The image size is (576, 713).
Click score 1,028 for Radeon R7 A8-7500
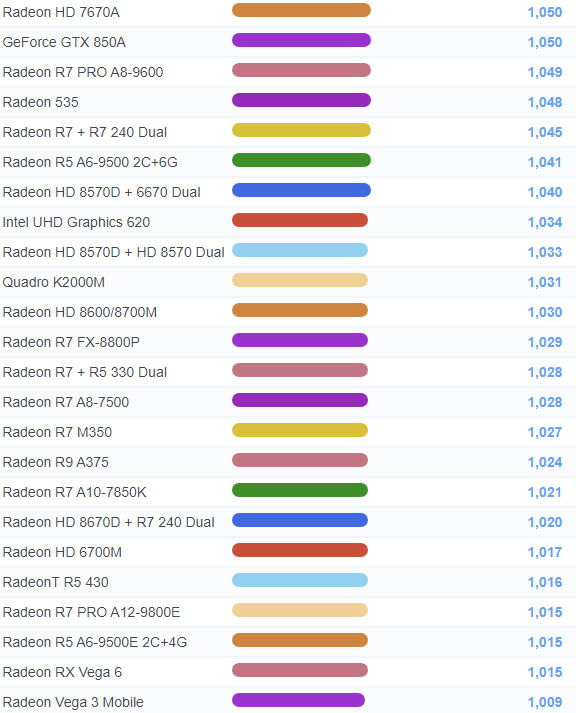click(545, 402)
